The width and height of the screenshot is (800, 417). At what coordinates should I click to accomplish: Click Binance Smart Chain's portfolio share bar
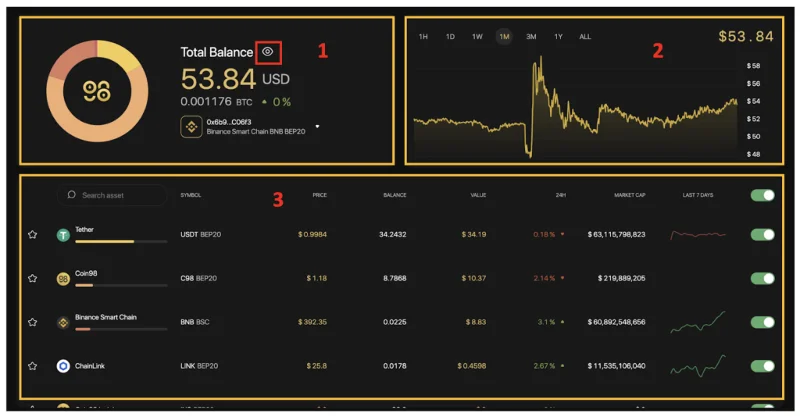click(121, 329)
